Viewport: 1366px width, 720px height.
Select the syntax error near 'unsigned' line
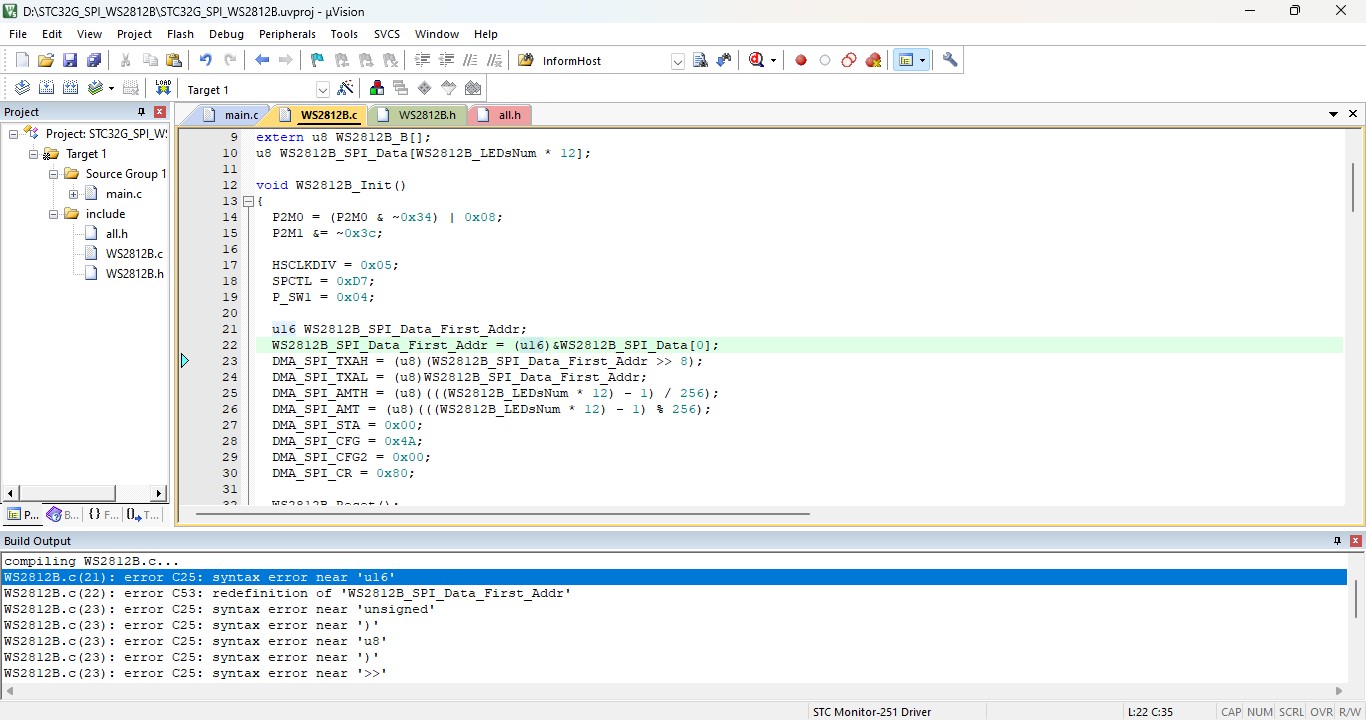(220, 609)
